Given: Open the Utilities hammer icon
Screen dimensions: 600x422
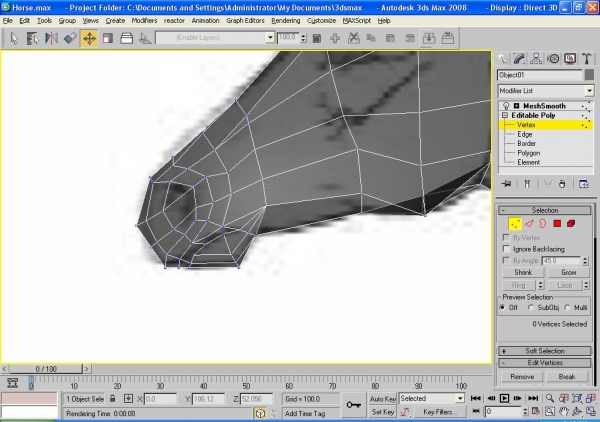Looking at the screenshot, I should [x=586, y=59].
